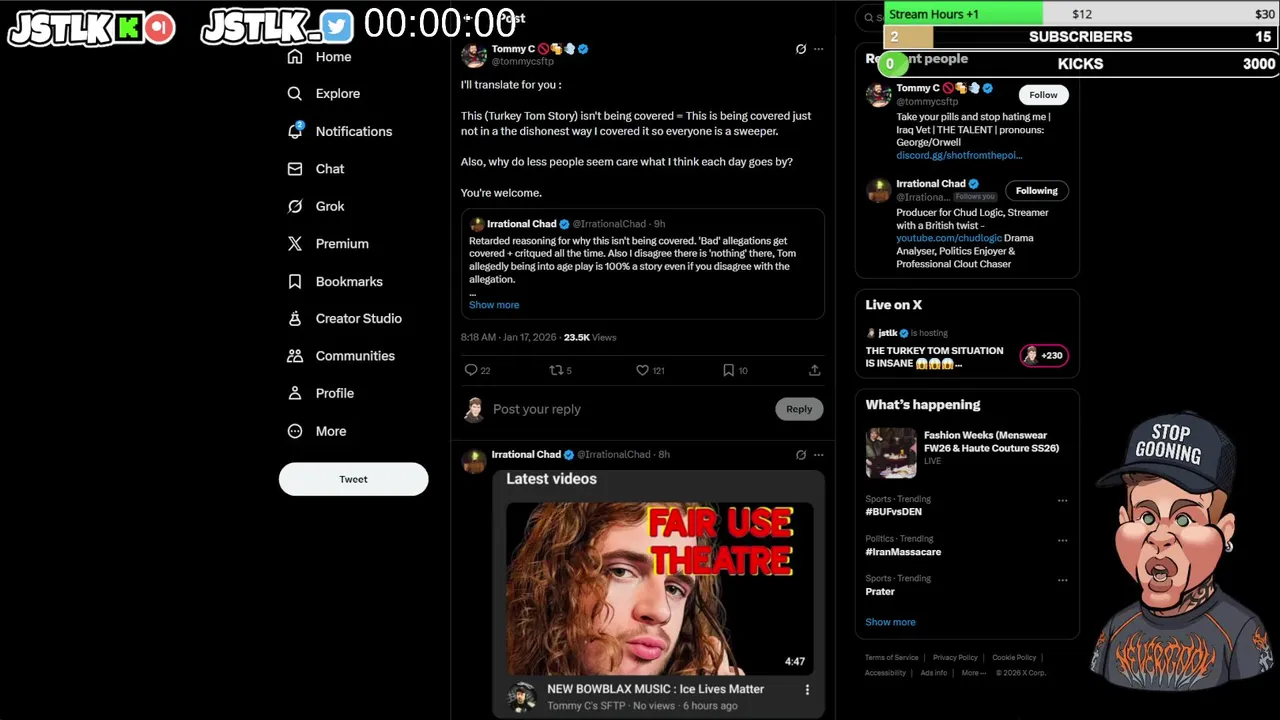Image resolution: width=1280 pixels, height=720 pixels.
Task: Open #BUFvsDEN trending topic
Action: (893, 512)
